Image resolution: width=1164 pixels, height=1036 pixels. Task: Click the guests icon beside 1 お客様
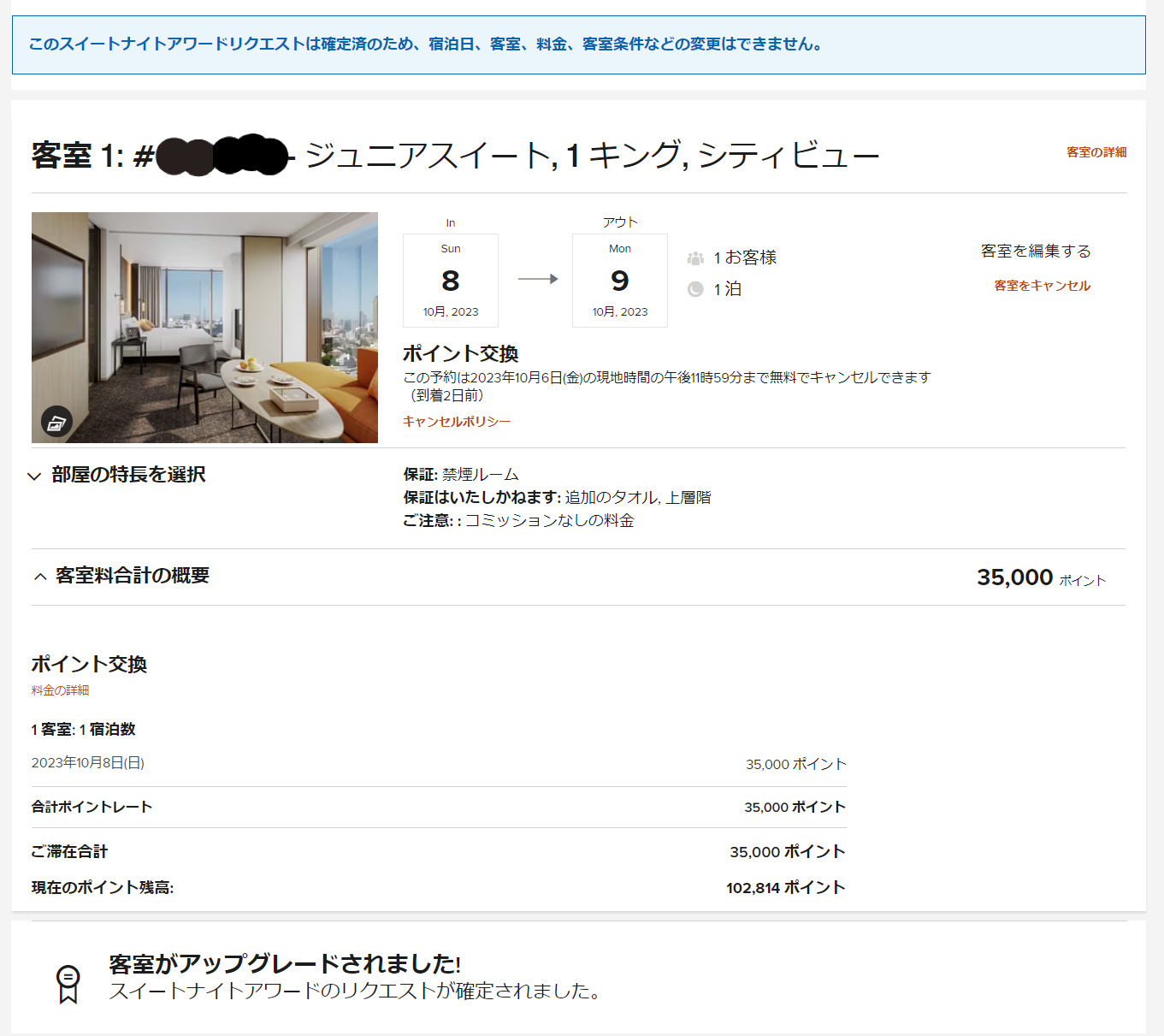[695, 258]
